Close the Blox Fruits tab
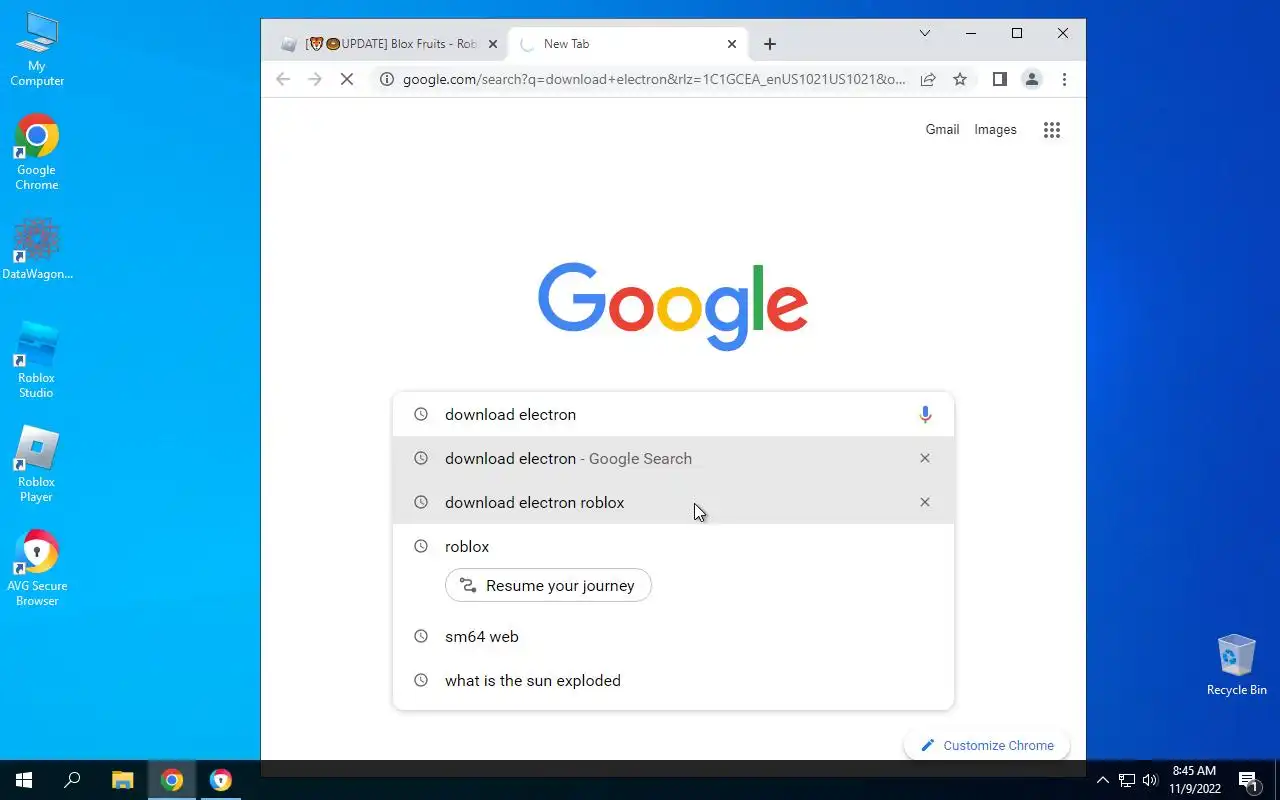The width and height of the screenshot is (1280, 800). [x=492, y=44]
